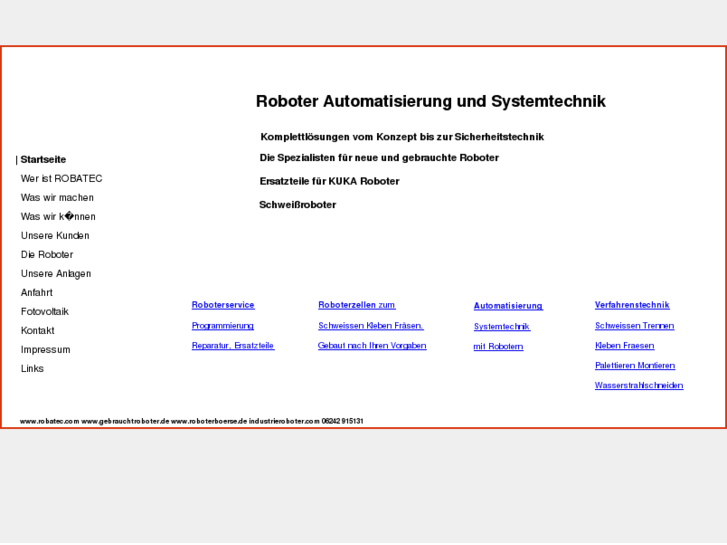The height and width of the screenshot is (545, 727).
Task: Click Die Spezialisten für neue Roboter line
Action: [x=379, y=158]
